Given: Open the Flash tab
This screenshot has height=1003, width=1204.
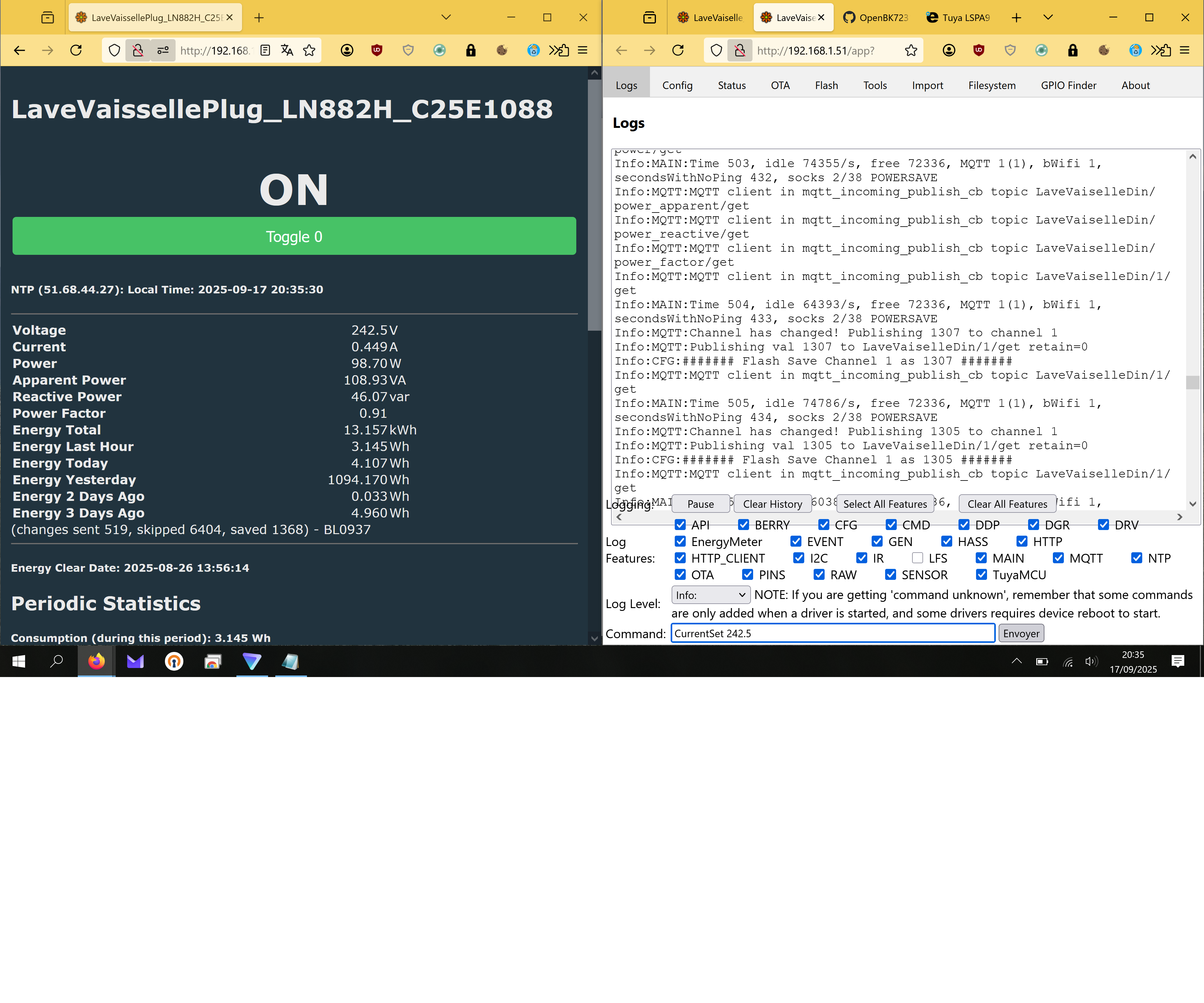Looking at the screenshot, I should pos(826,85).
